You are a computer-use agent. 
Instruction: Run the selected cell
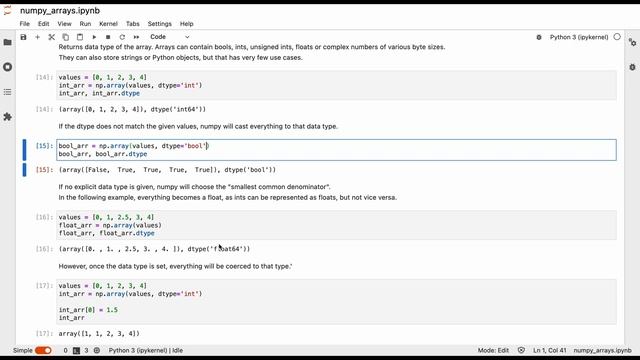pos(94,37)
